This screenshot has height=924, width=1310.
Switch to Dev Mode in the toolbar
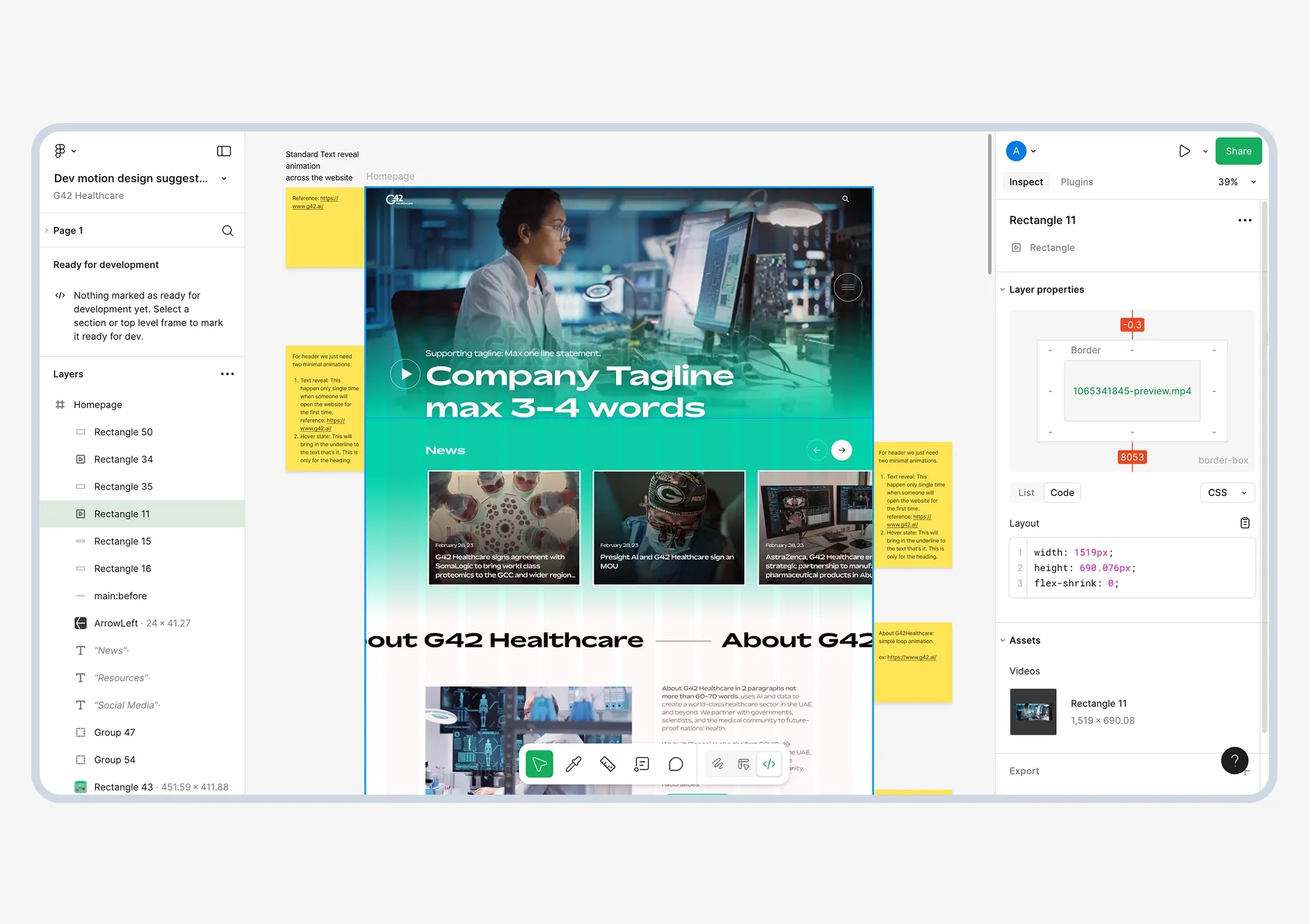[769, 764]
